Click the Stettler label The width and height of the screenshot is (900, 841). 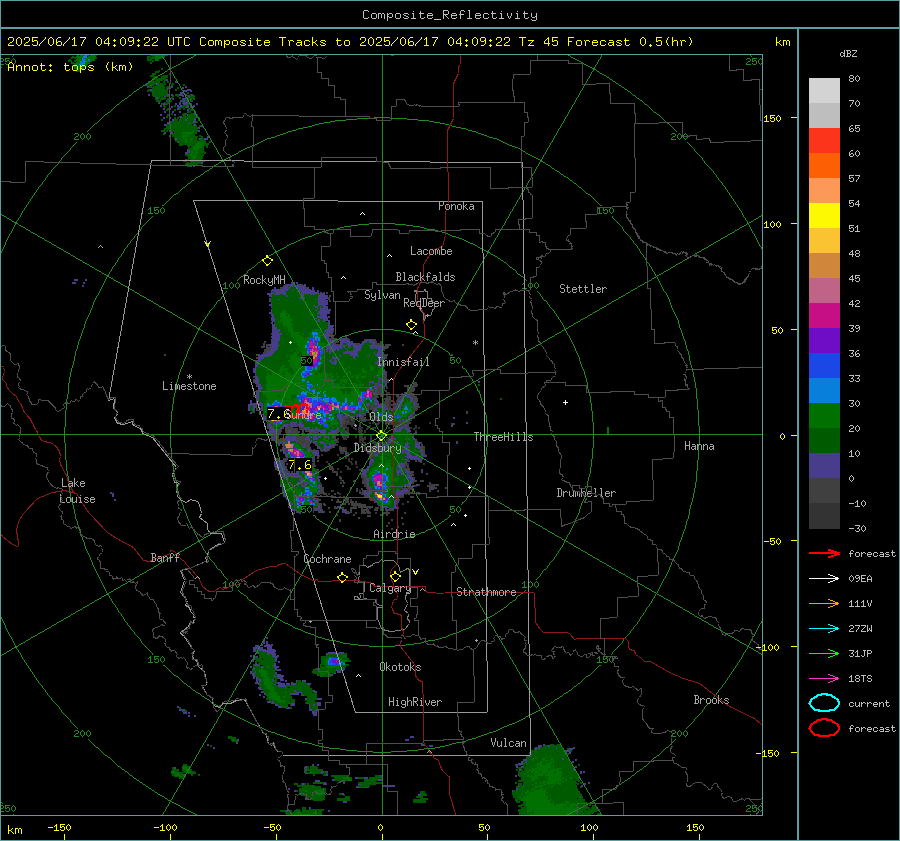tap(583, 289)
